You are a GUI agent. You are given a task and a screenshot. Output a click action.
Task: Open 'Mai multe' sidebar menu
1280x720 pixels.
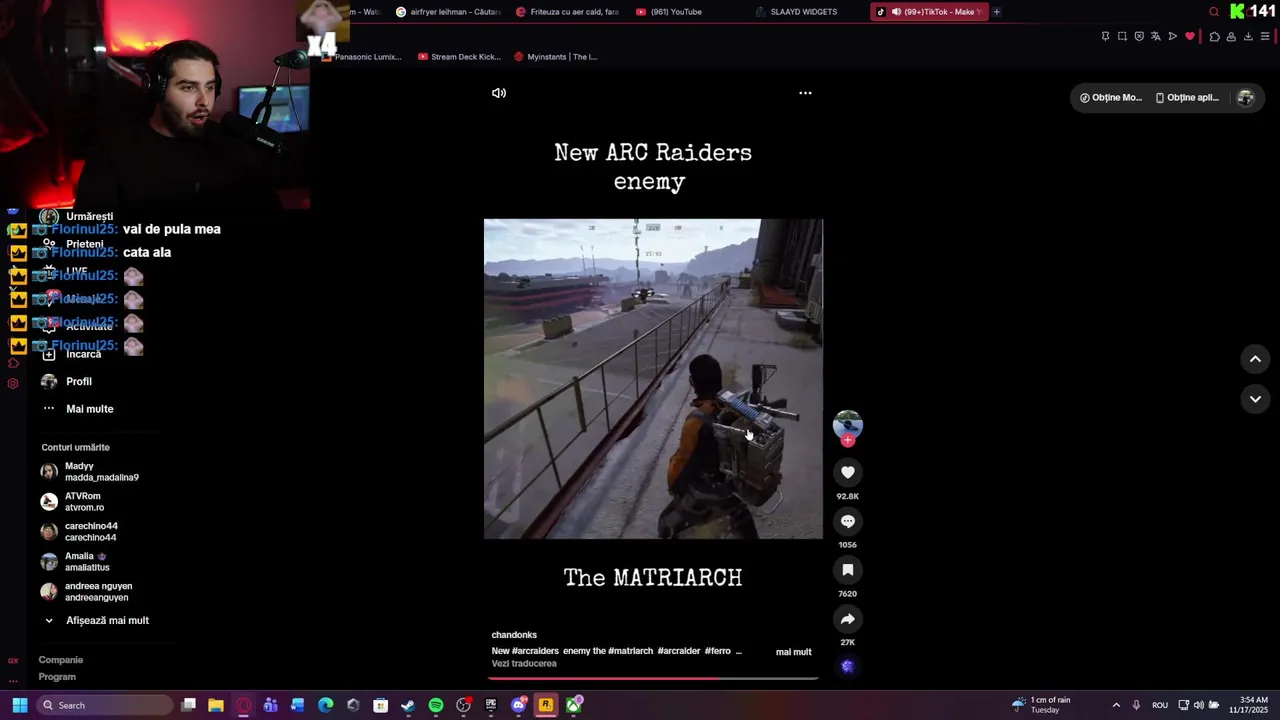78,409
